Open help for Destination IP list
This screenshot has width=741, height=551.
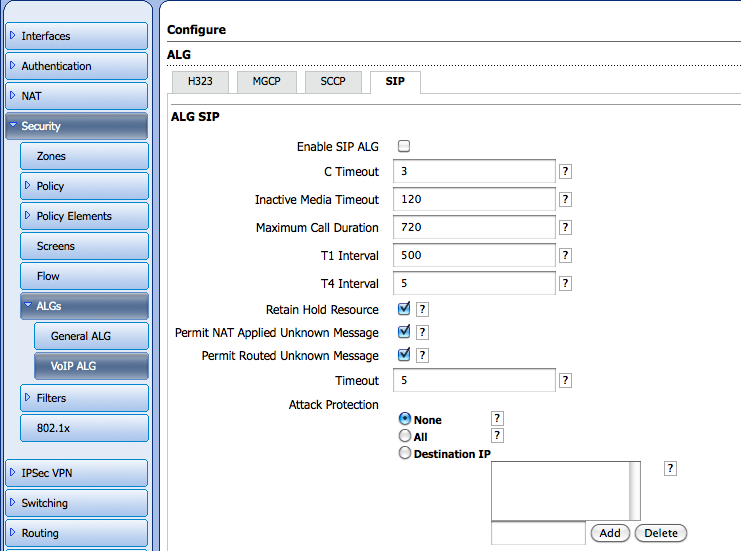point(670,469)
